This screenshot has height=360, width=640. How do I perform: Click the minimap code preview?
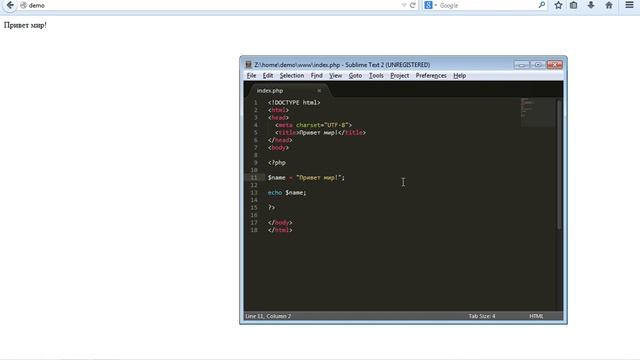click(538, 112)
